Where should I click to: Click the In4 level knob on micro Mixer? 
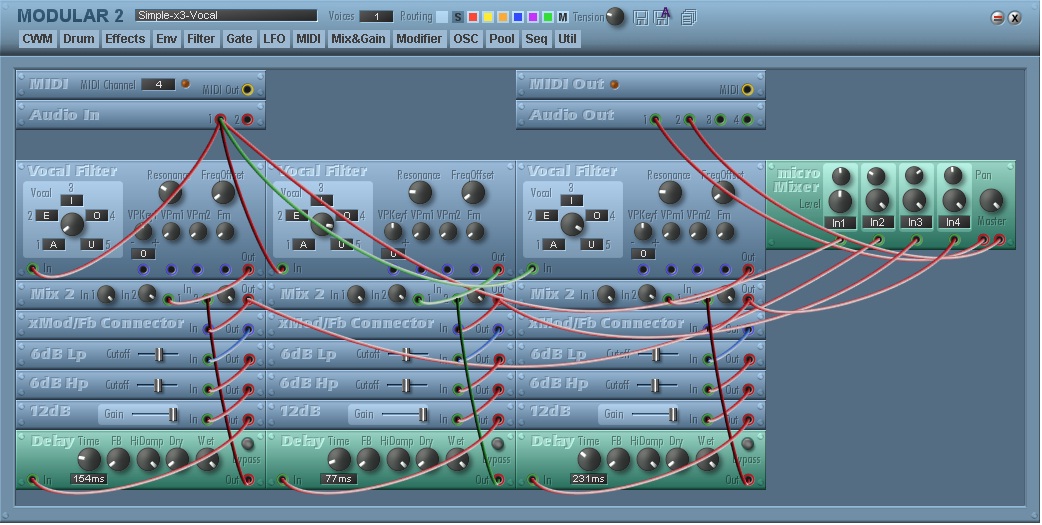pyautogui.click(x=954, y=200)
